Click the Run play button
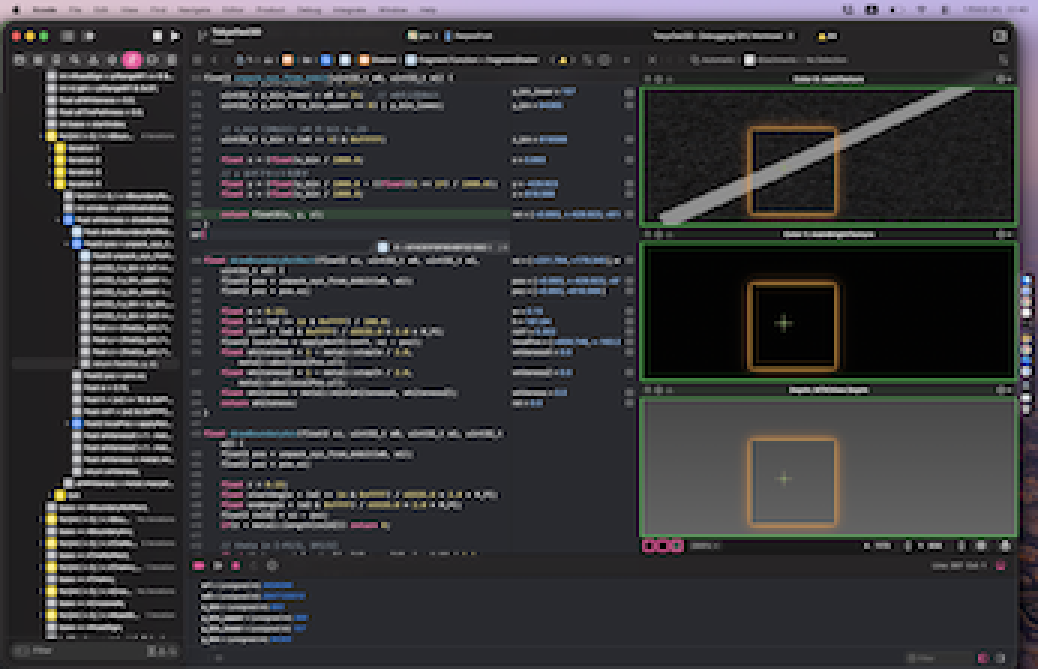This screenshot has width=1038, height=669. point(176,36)
